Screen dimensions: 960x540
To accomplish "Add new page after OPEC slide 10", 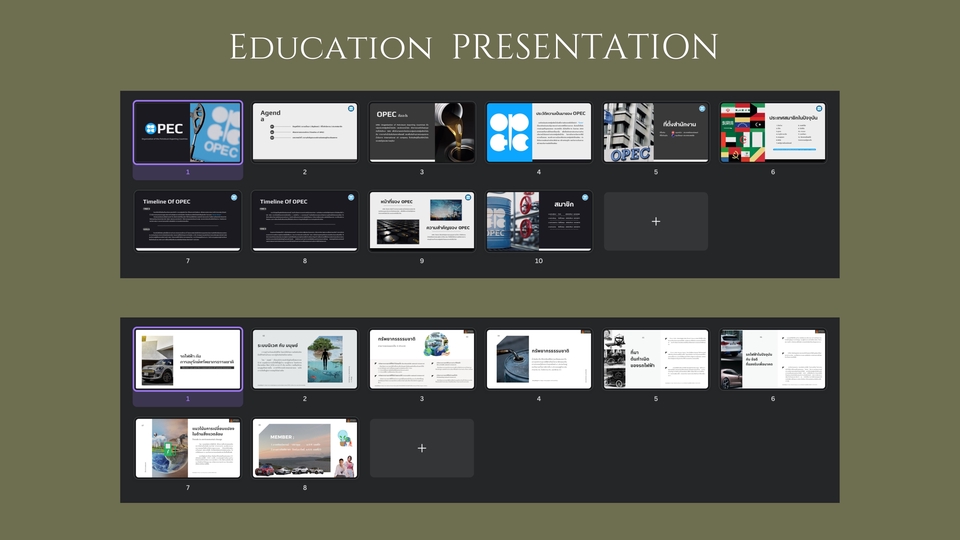I will coord(656,221).
